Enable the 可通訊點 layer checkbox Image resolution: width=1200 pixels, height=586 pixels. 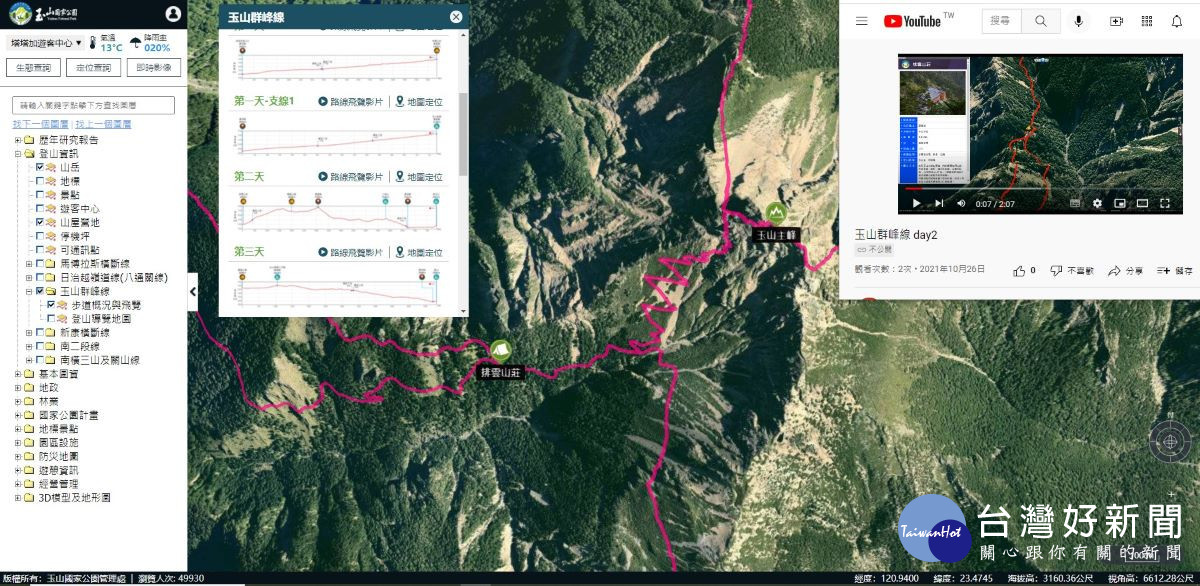pos(40,250)
